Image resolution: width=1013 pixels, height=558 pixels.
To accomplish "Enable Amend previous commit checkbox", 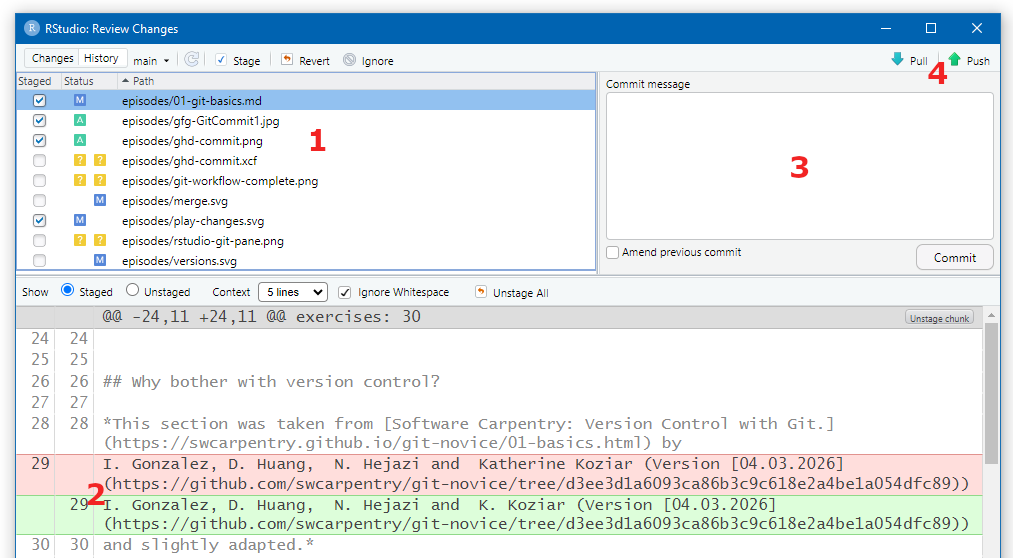I will point(612,253).
